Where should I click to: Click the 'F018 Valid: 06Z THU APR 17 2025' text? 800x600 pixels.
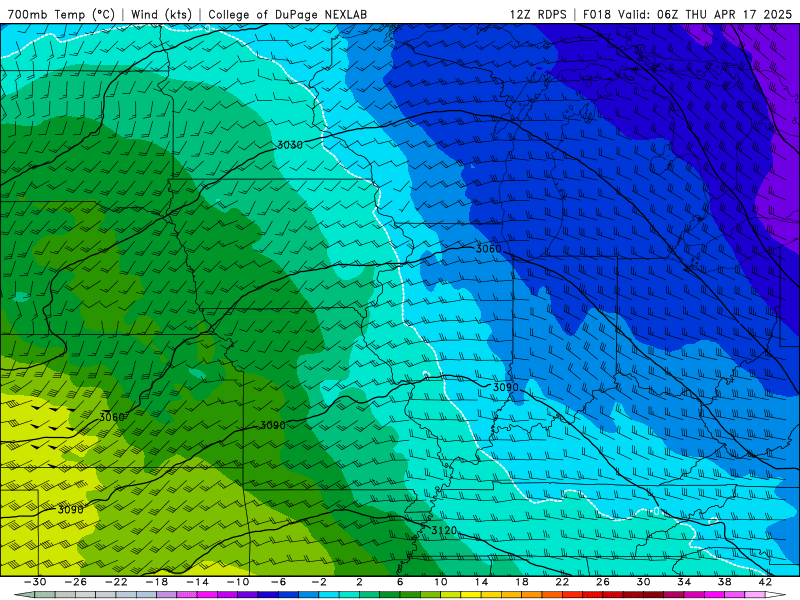(x=687, y=14)
